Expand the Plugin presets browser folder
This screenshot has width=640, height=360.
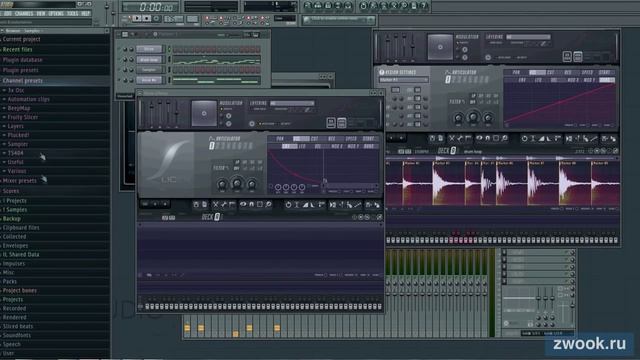(20, 70)
